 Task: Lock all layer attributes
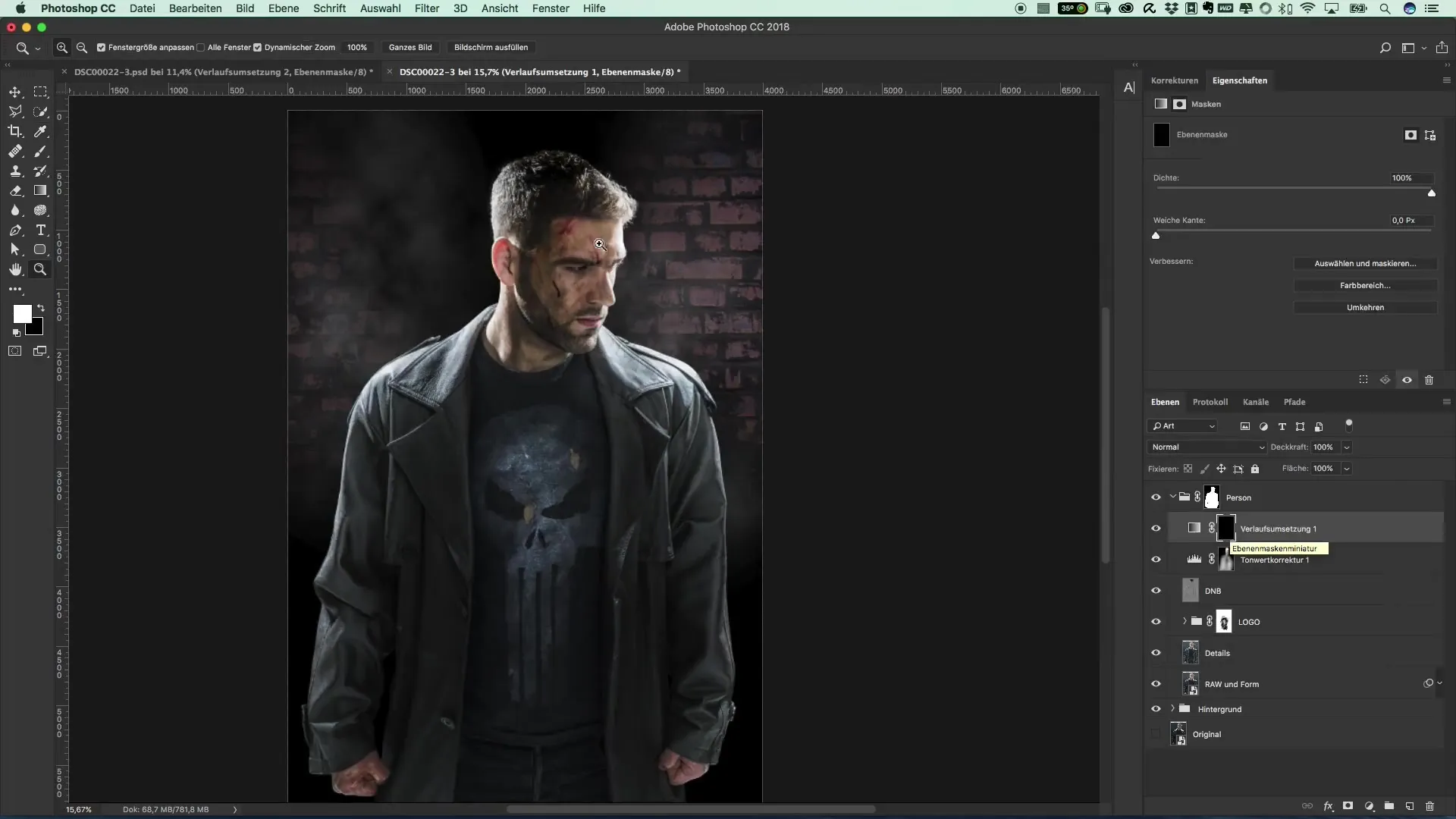coord(1255,469)
